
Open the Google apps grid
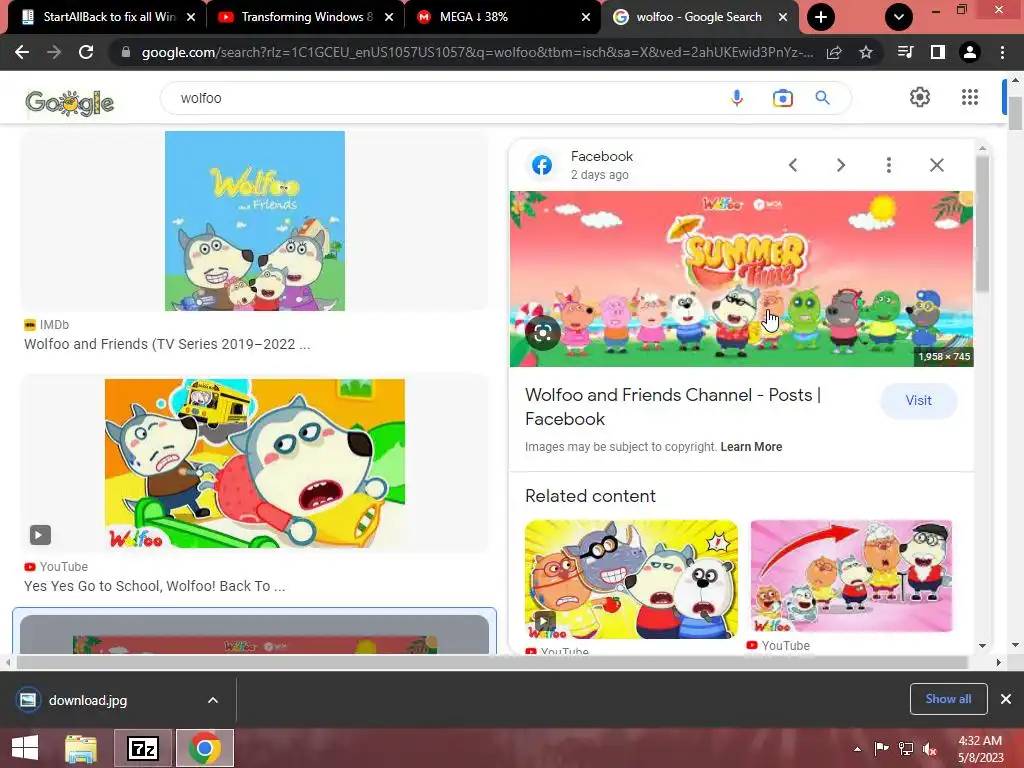970,97
